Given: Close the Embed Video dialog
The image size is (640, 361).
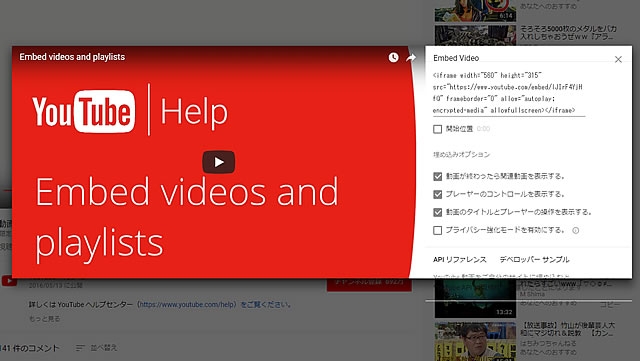Looking at the screenshot, I should tap(618, 59).
